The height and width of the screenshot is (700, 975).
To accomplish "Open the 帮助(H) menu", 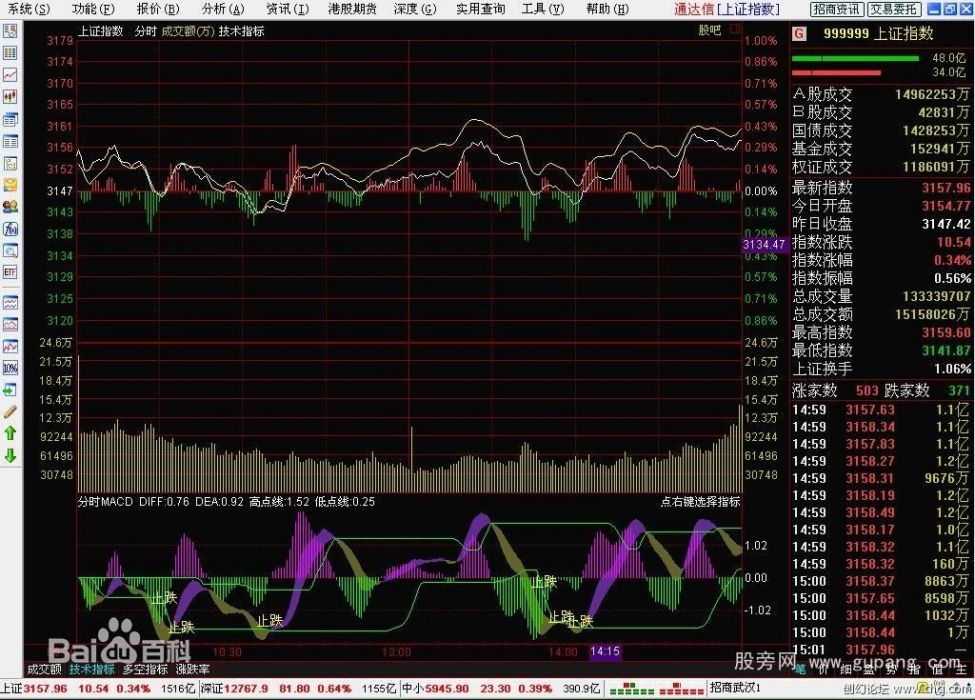I will coord(608,9).
